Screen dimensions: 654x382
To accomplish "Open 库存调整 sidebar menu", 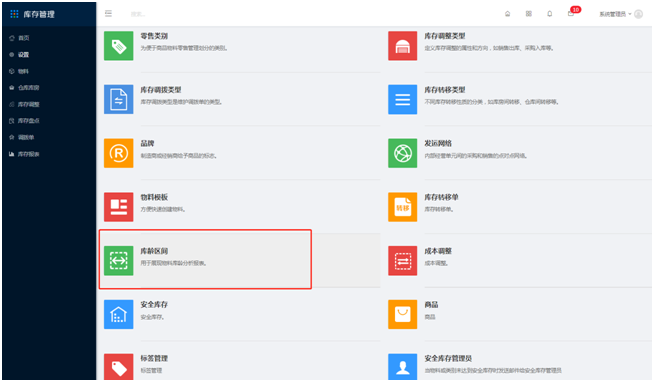I will (x=28, y=104).
